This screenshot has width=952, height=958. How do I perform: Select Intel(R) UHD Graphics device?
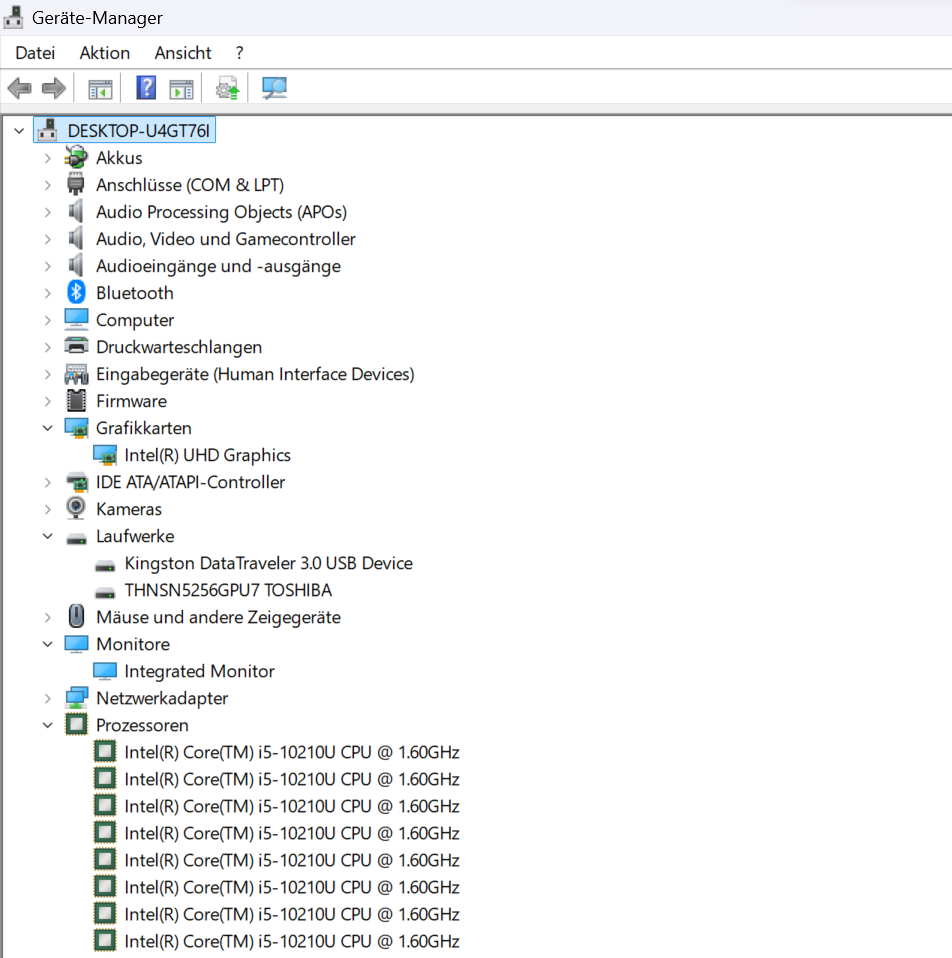(x=207, y=455)
